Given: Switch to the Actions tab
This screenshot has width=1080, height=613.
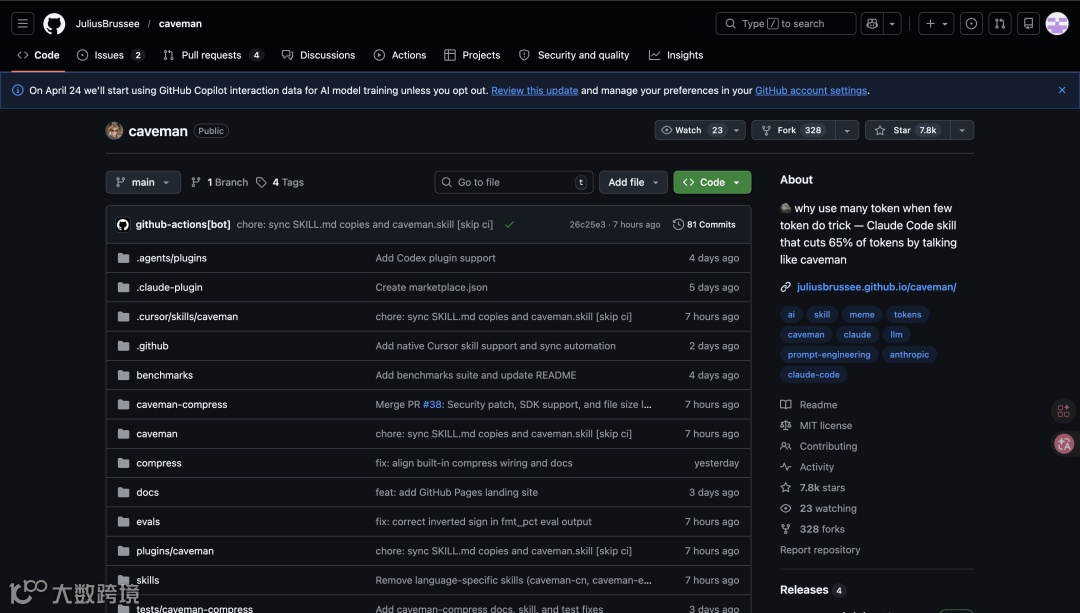Looking at the screenshot, I should click(x=400, y=55).
